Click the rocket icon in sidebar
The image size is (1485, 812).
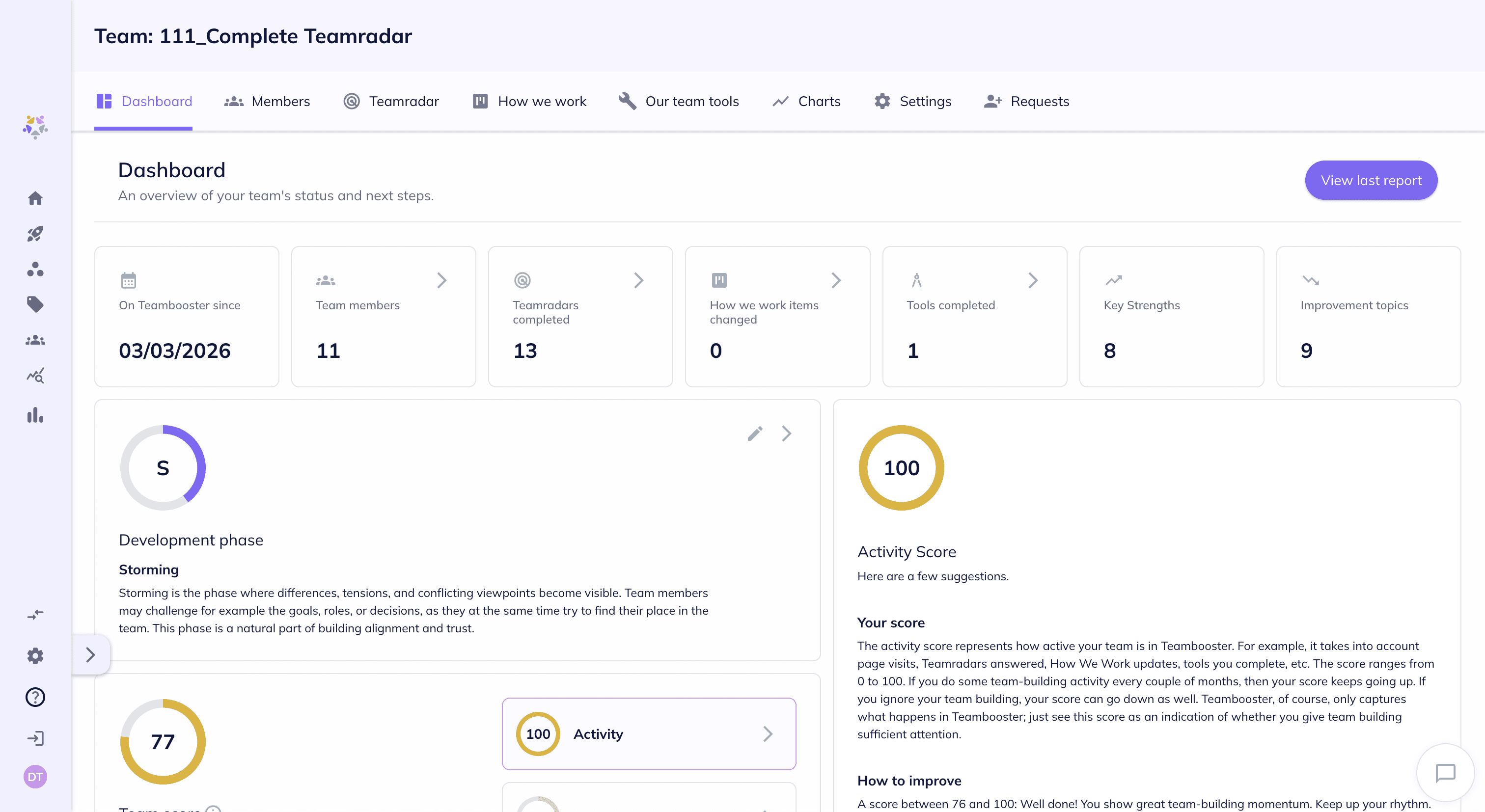pos(35,234)
